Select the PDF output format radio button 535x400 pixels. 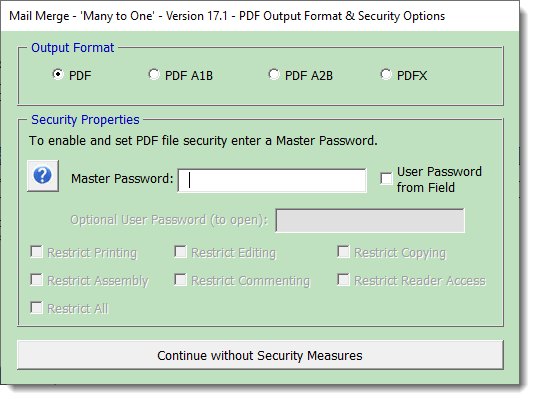point(58,74)
